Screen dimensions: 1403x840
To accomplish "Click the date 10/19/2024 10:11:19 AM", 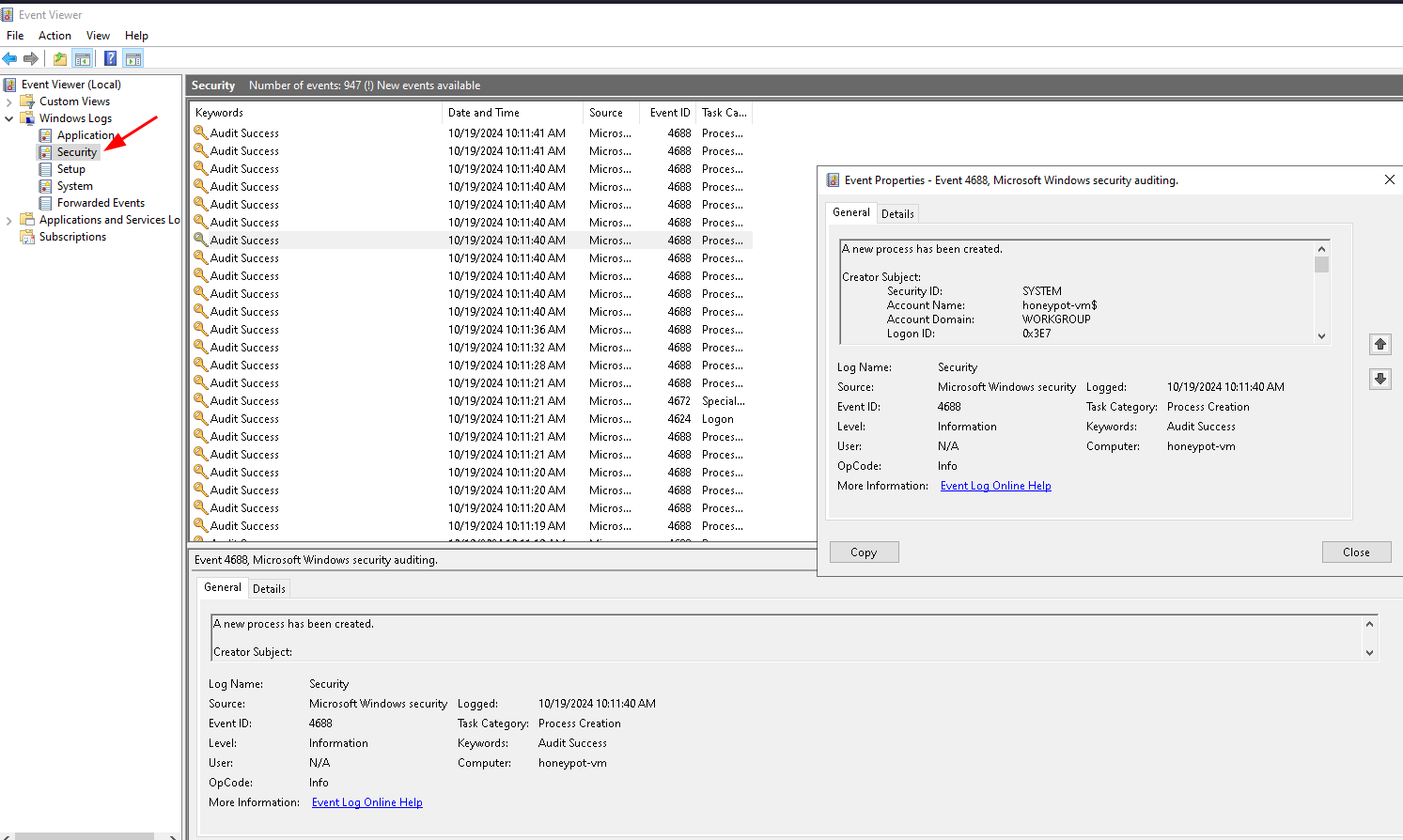I will (507, 526).
